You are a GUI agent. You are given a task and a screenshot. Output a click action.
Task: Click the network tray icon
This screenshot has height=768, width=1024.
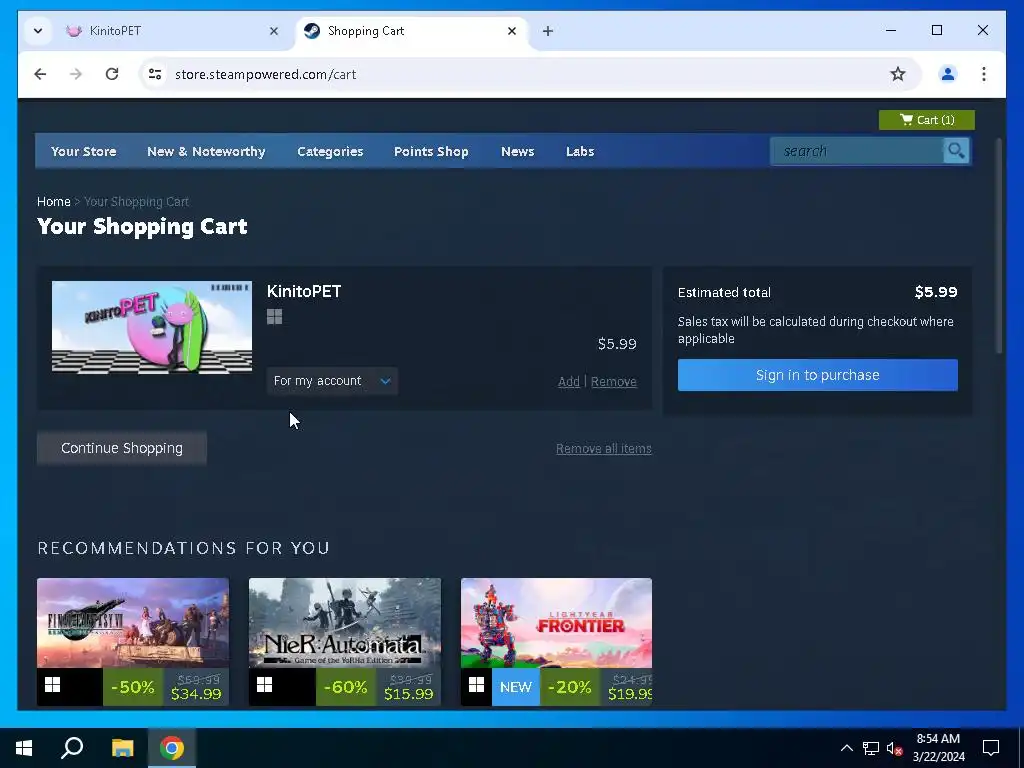point(871,748)
